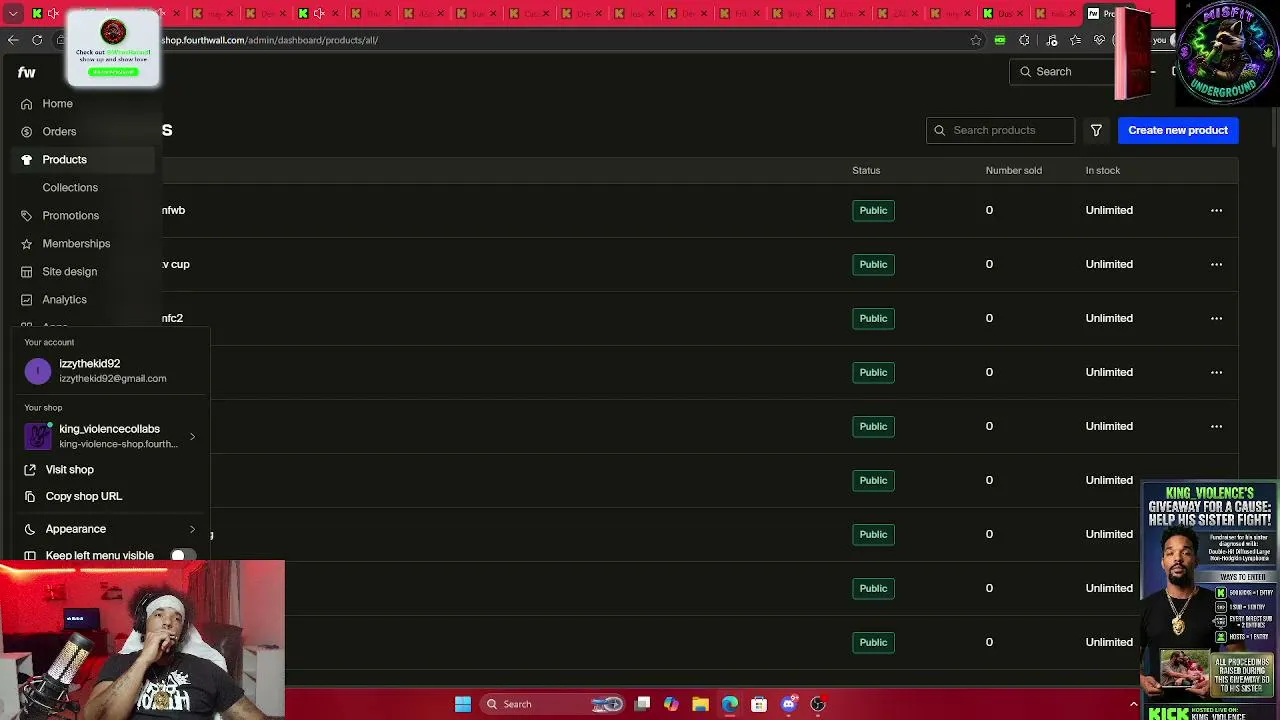Click the browser back arrow

(13, 40)
